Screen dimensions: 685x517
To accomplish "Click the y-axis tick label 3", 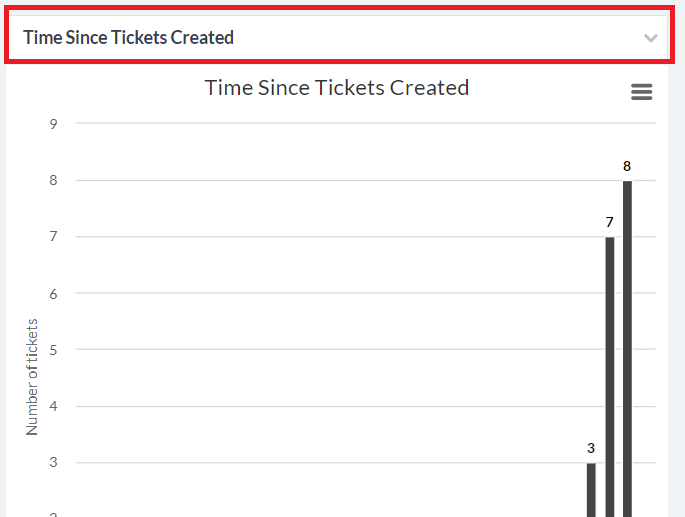I will pos(53,462).
